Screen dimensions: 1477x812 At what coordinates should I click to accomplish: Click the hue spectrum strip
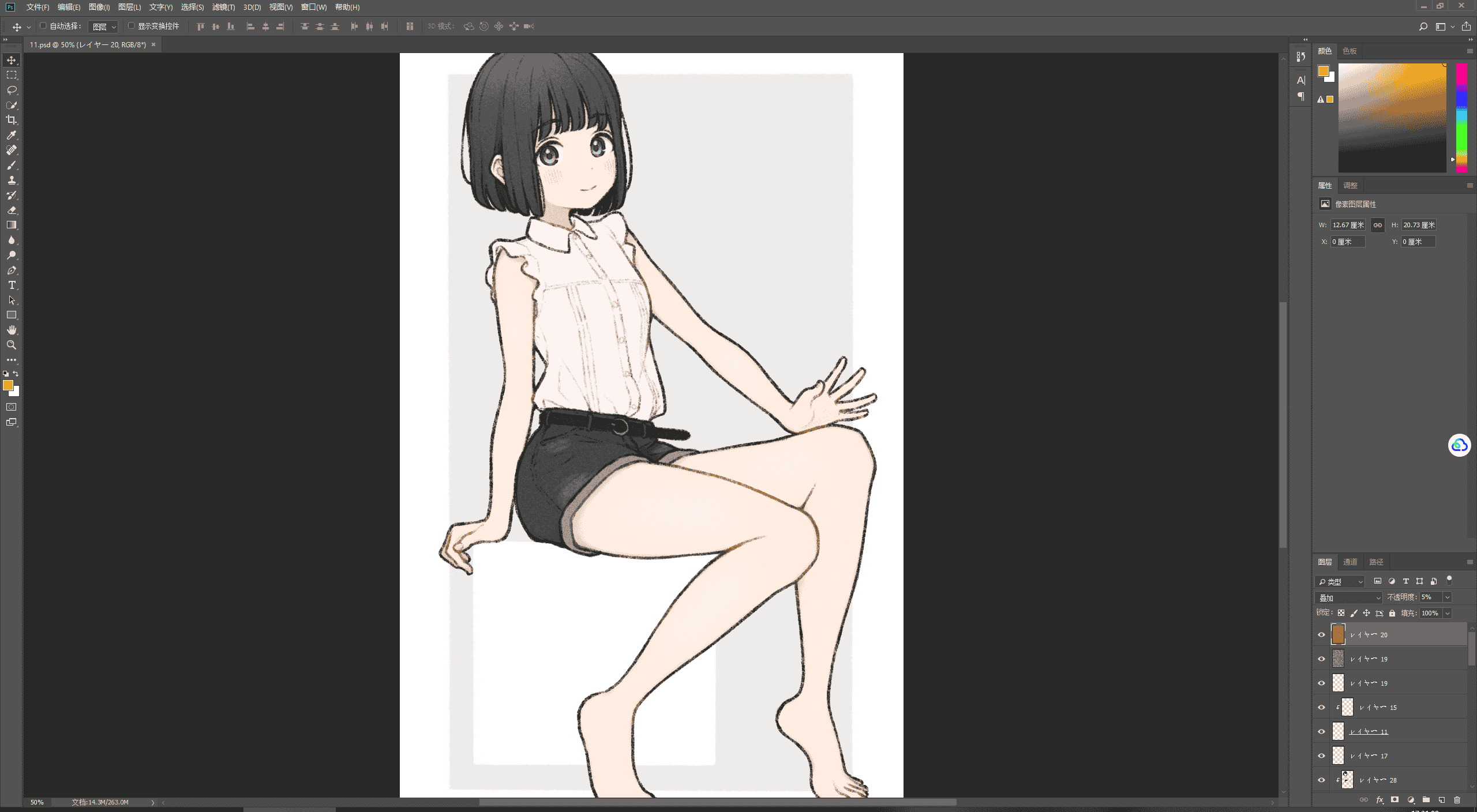1461,118
